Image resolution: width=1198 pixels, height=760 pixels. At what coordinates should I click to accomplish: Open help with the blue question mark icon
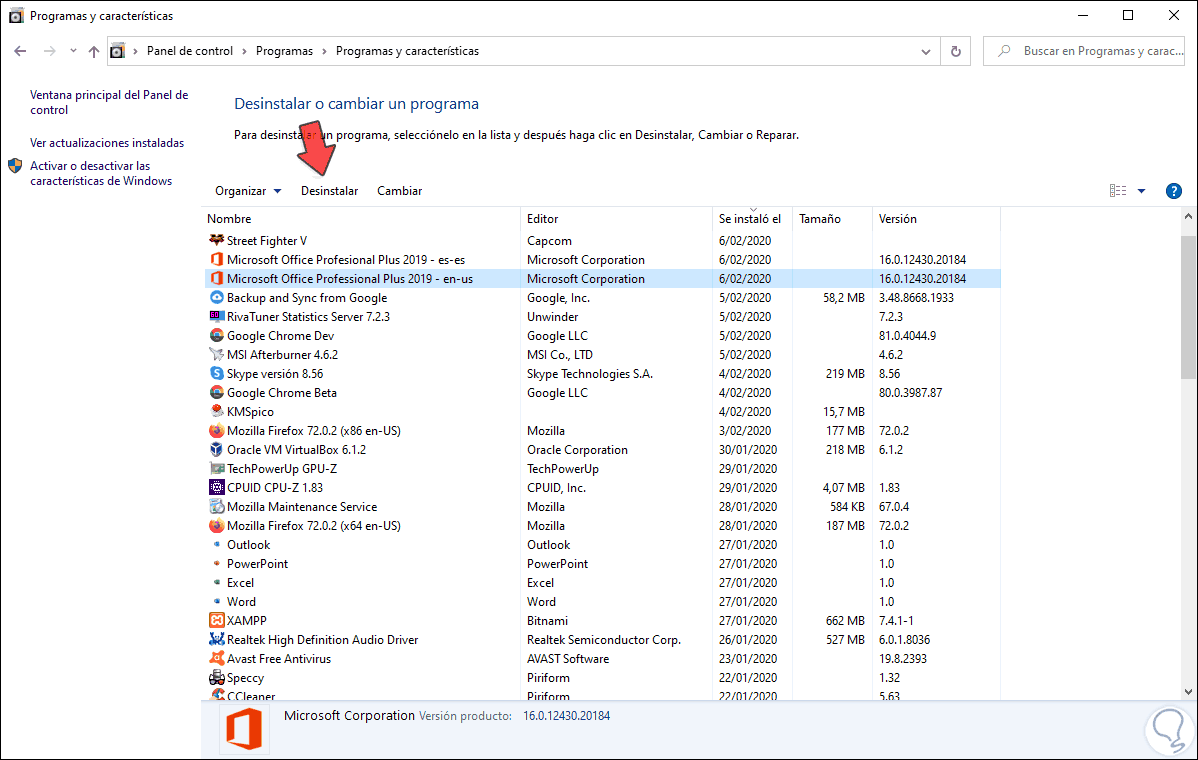(1174, 191)
